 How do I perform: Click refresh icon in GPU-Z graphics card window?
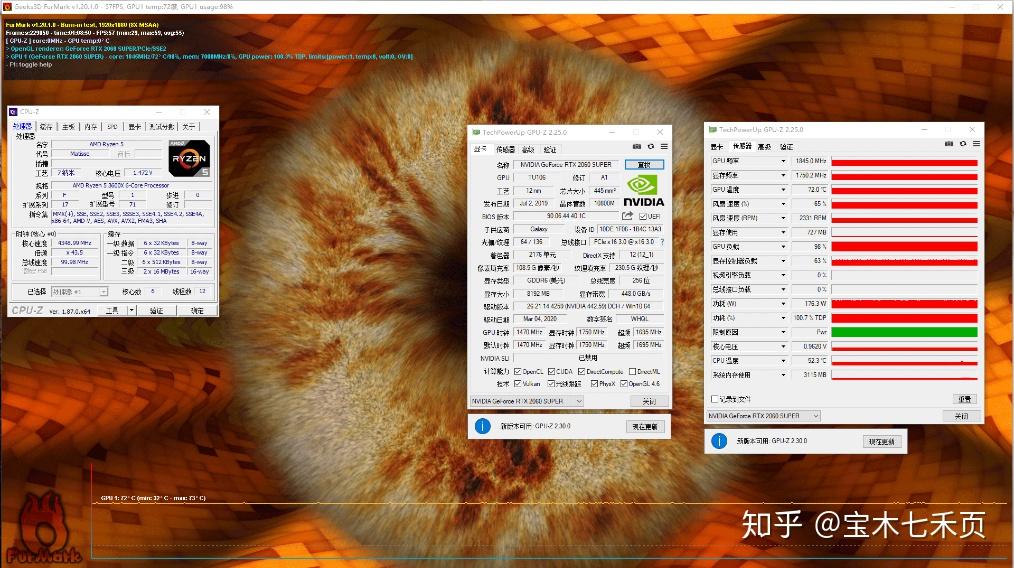651,147
